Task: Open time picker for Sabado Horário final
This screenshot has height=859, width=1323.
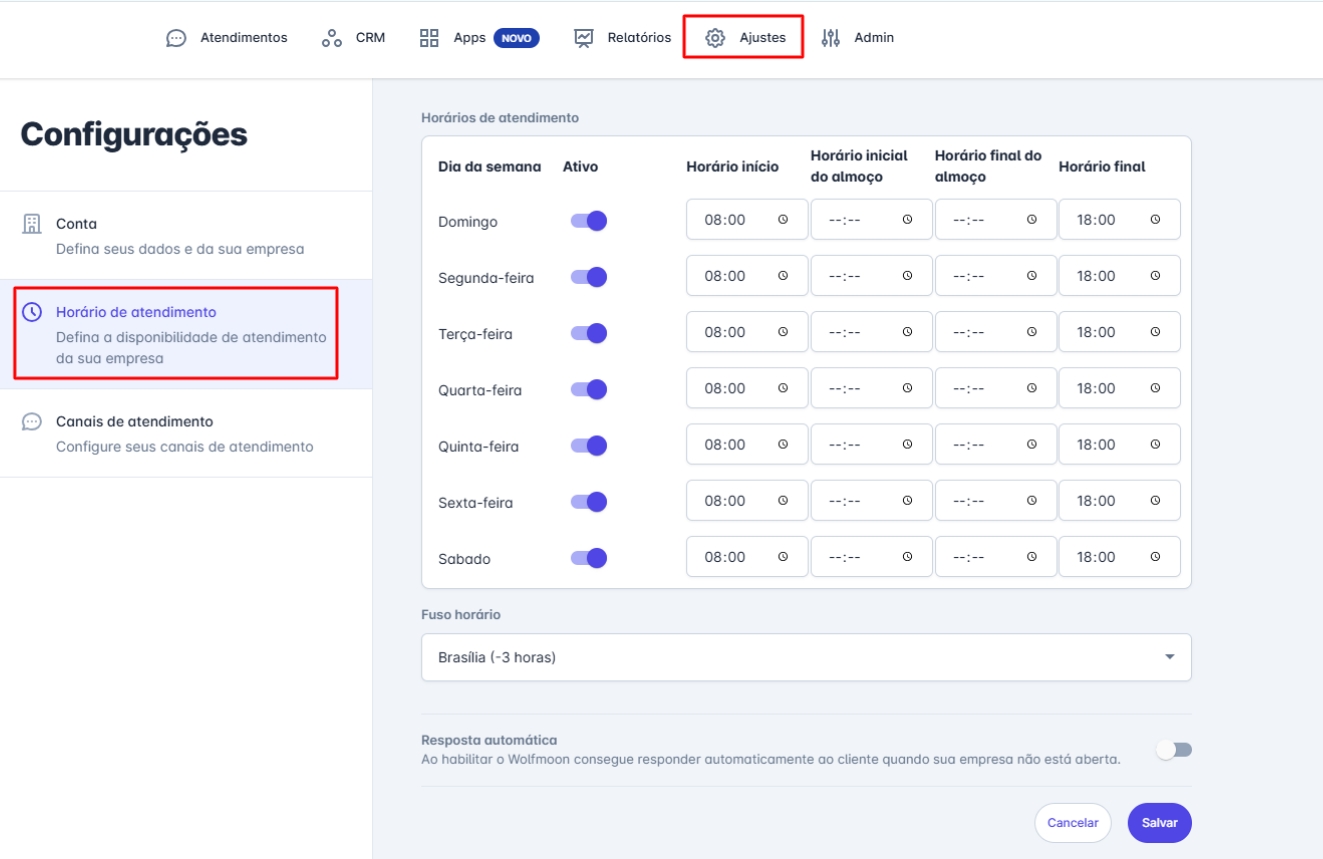Action: tap(1155, 557)
